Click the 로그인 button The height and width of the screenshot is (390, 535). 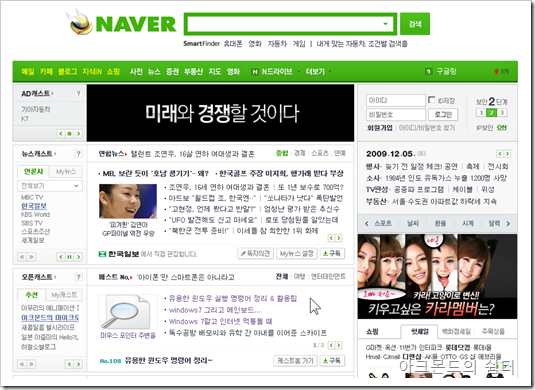pyautogui.click(x=443, y=114)
